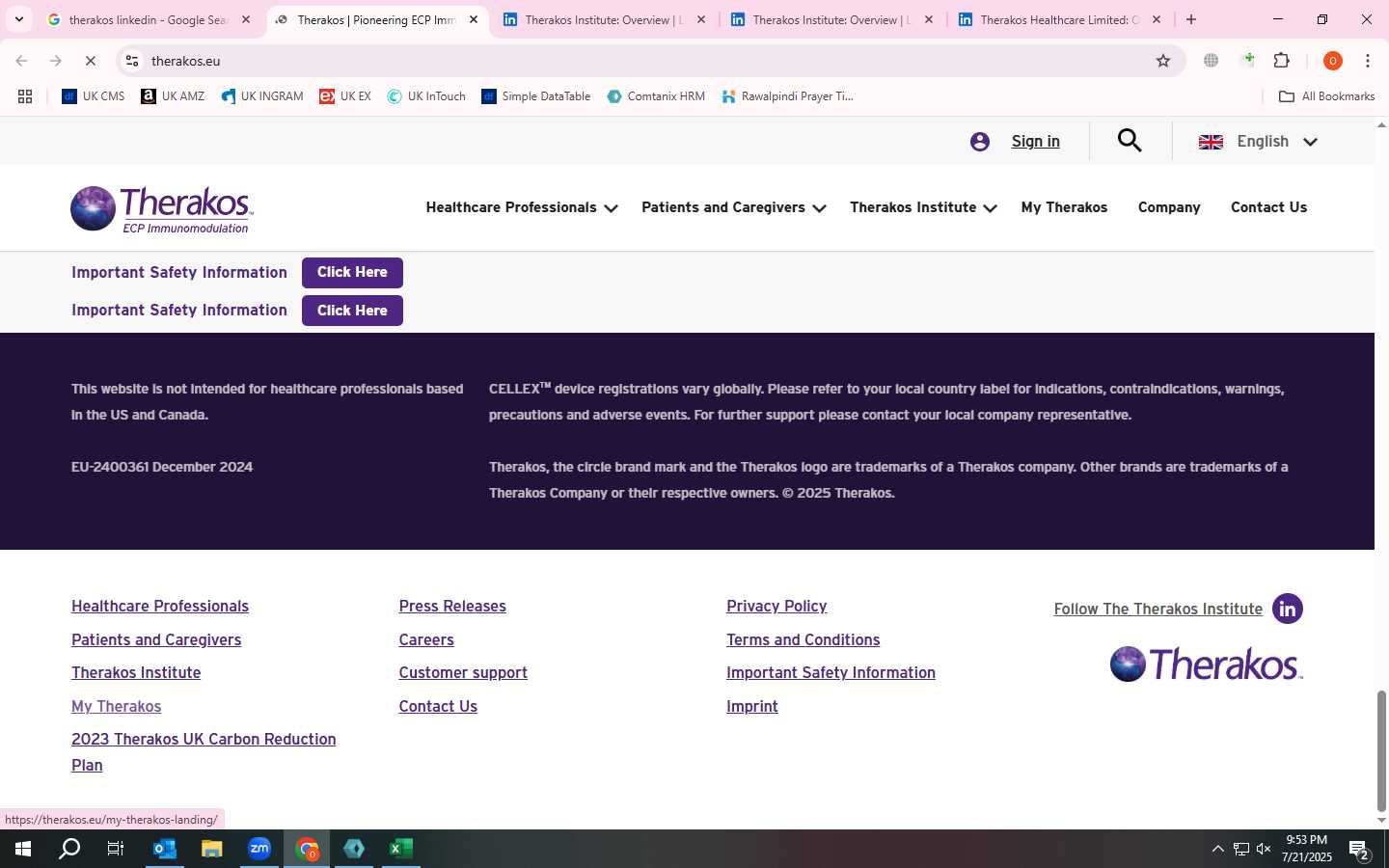Open a new browser tab with plus icon
This screenshot has height=868, width=1389.
[1191, 19]
